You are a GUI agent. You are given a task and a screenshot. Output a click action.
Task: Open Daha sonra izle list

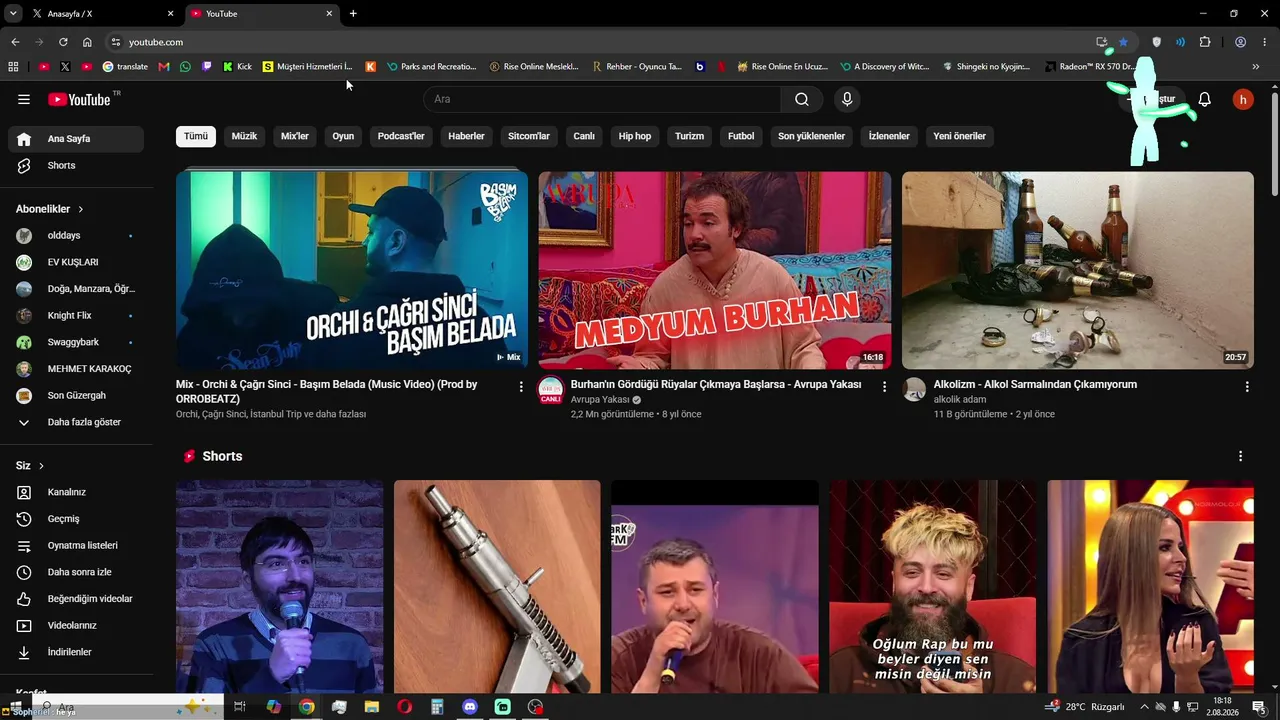[76, 572]
